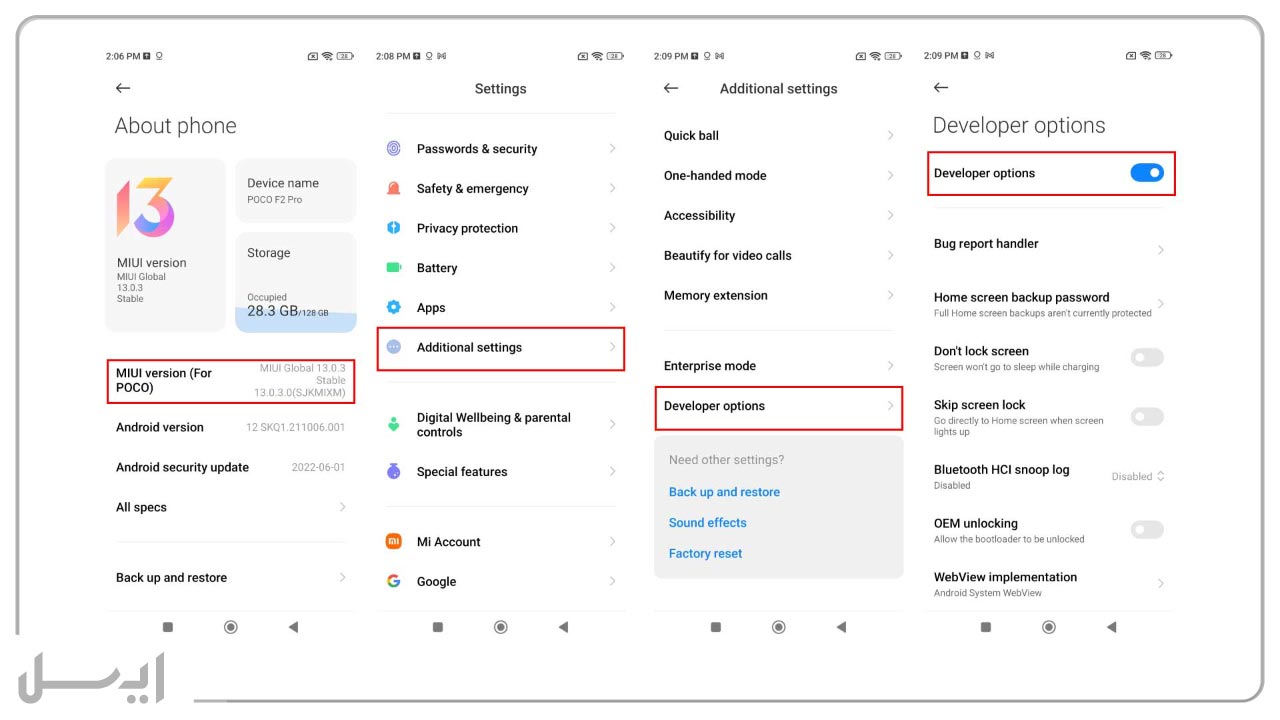Expand chevron next to Memory extension
The width and height of the screenshot is (1280, 720).
[890, 295]
